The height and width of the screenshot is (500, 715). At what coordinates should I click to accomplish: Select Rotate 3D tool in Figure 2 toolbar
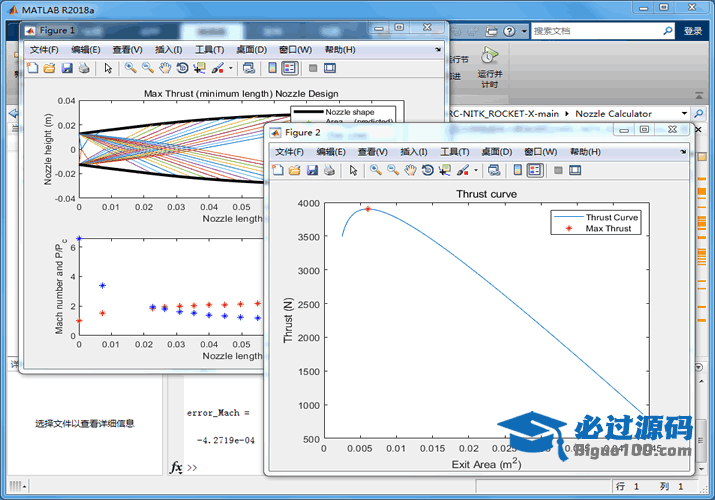[x=428, y=170]
